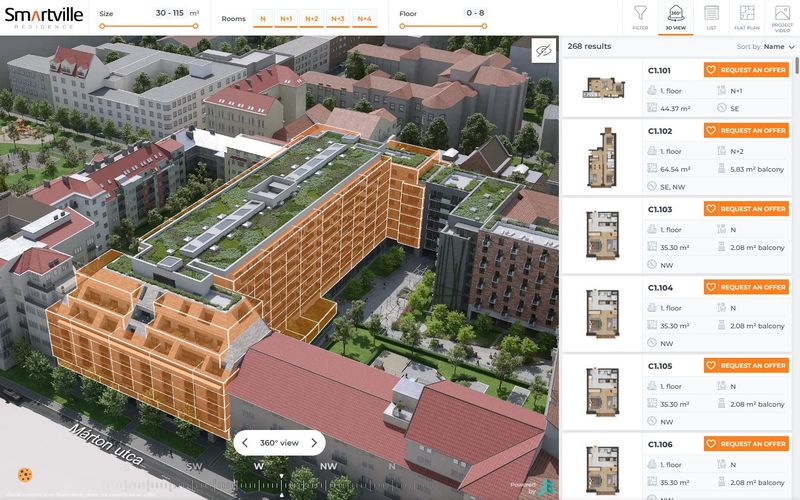Request an offer for flat C1.102
This screenshot has width=800, height=500.
click(x=746, y=131)
